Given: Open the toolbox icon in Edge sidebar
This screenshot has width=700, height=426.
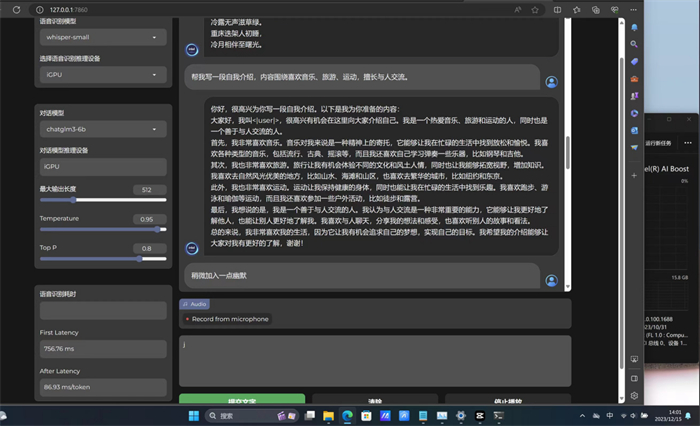Looking at the screenshot, I should point(634,78).
